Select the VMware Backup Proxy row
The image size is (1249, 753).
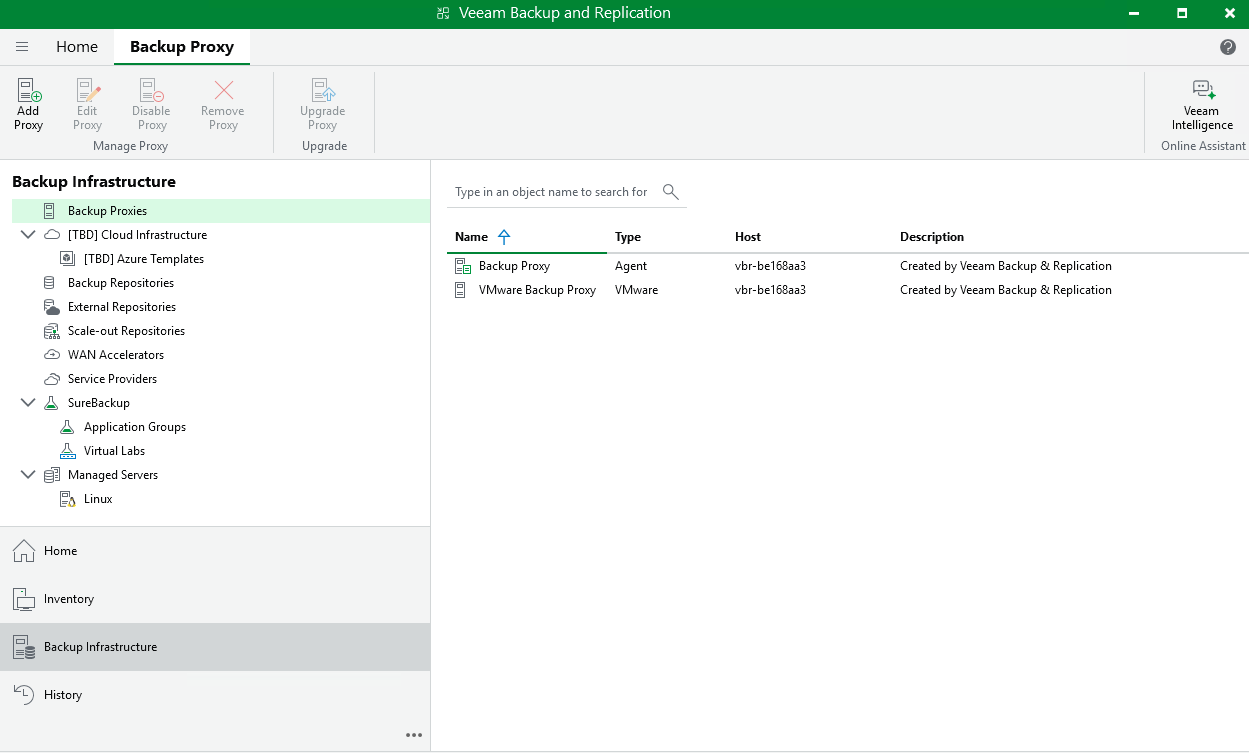(x=537, y=290)
